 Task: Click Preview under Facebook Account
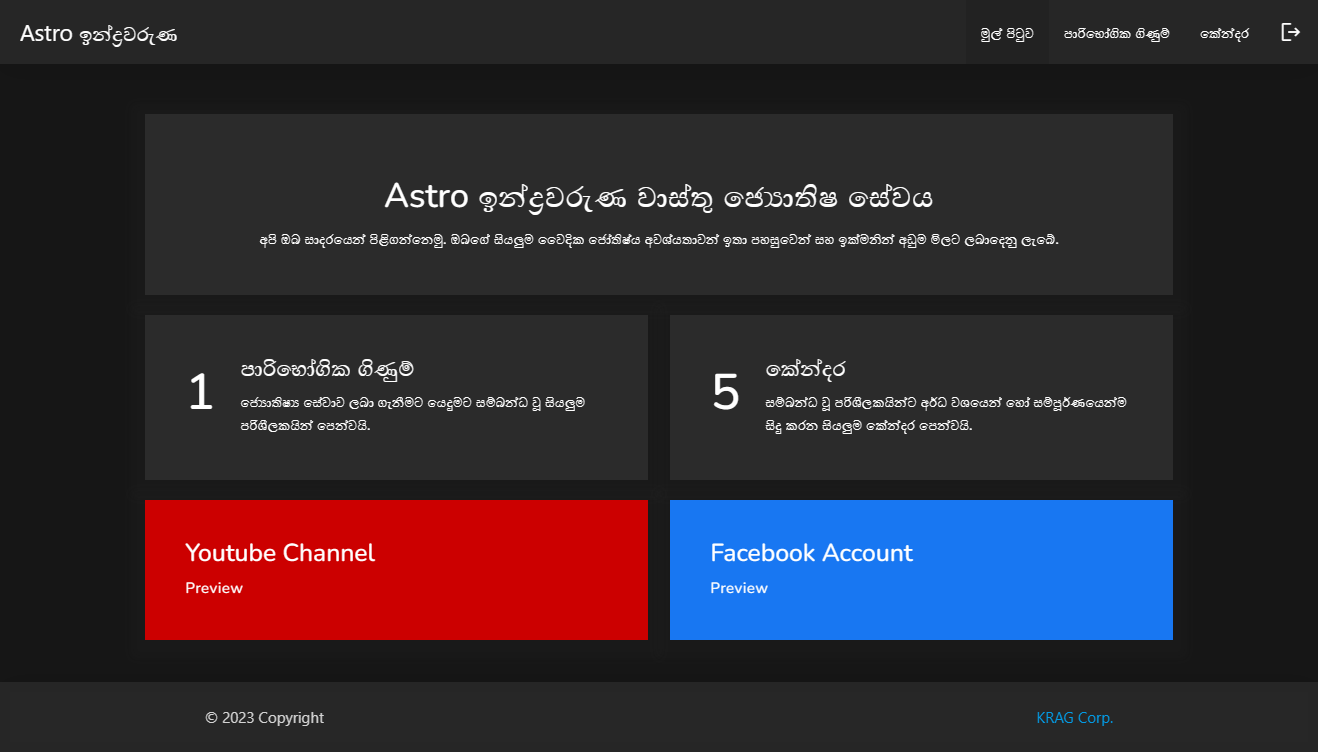(x=738, y=587)
